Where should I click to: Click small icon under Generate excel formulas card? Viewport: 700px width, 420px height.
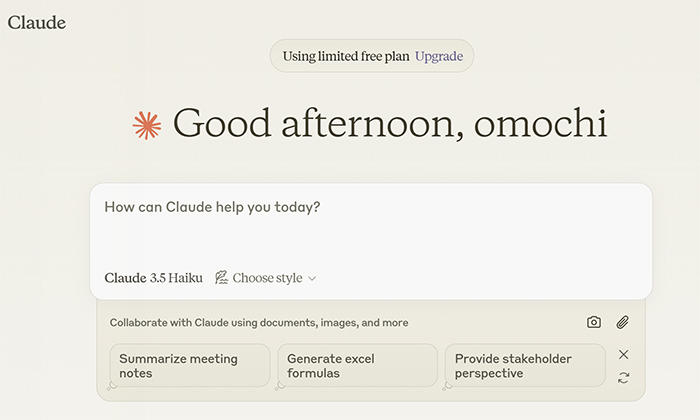click(280, 386)
